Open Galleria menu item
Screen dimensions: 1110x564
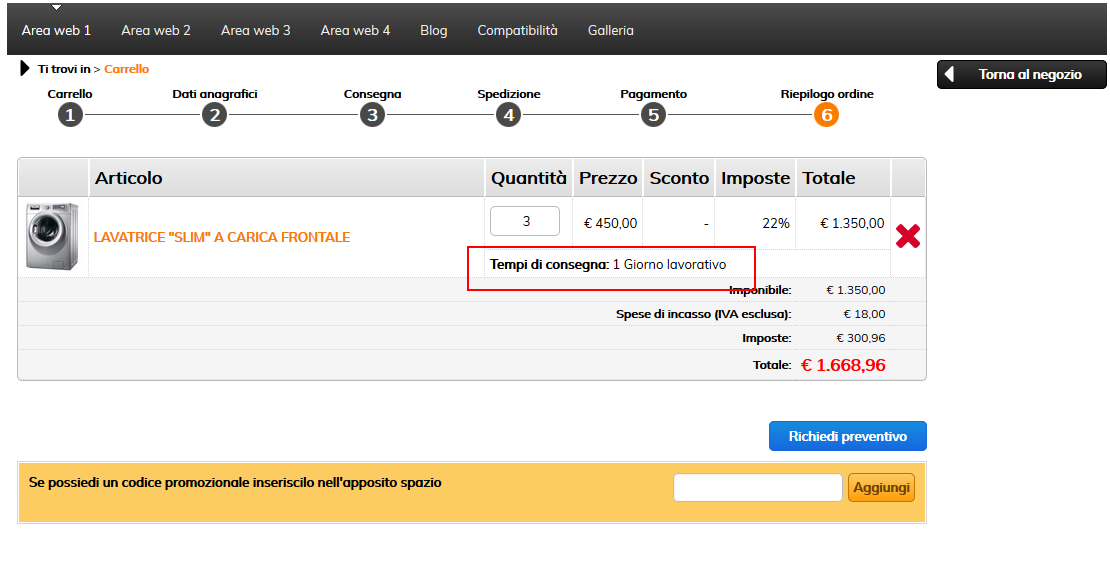point(610,30)
